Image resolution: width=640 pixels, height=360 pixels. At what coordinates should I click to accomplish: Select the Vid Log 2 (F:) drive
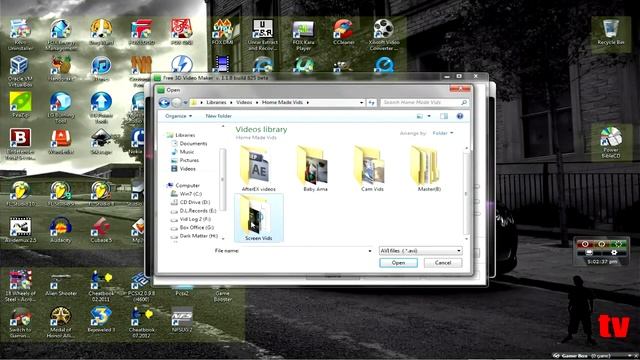point(195,219)
